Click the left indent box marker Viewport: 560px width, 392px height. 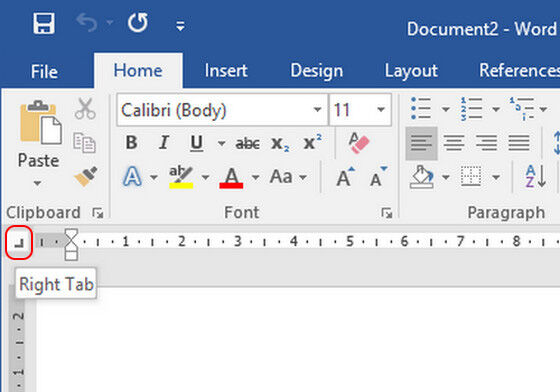pyautogui.click(x=71, y=255)
